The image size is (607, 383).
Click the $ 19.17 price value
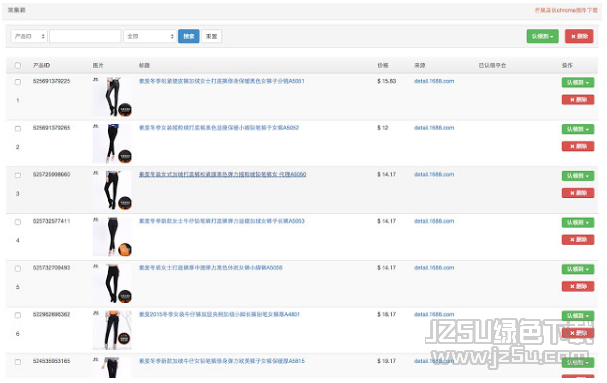[x=387, y=361]
